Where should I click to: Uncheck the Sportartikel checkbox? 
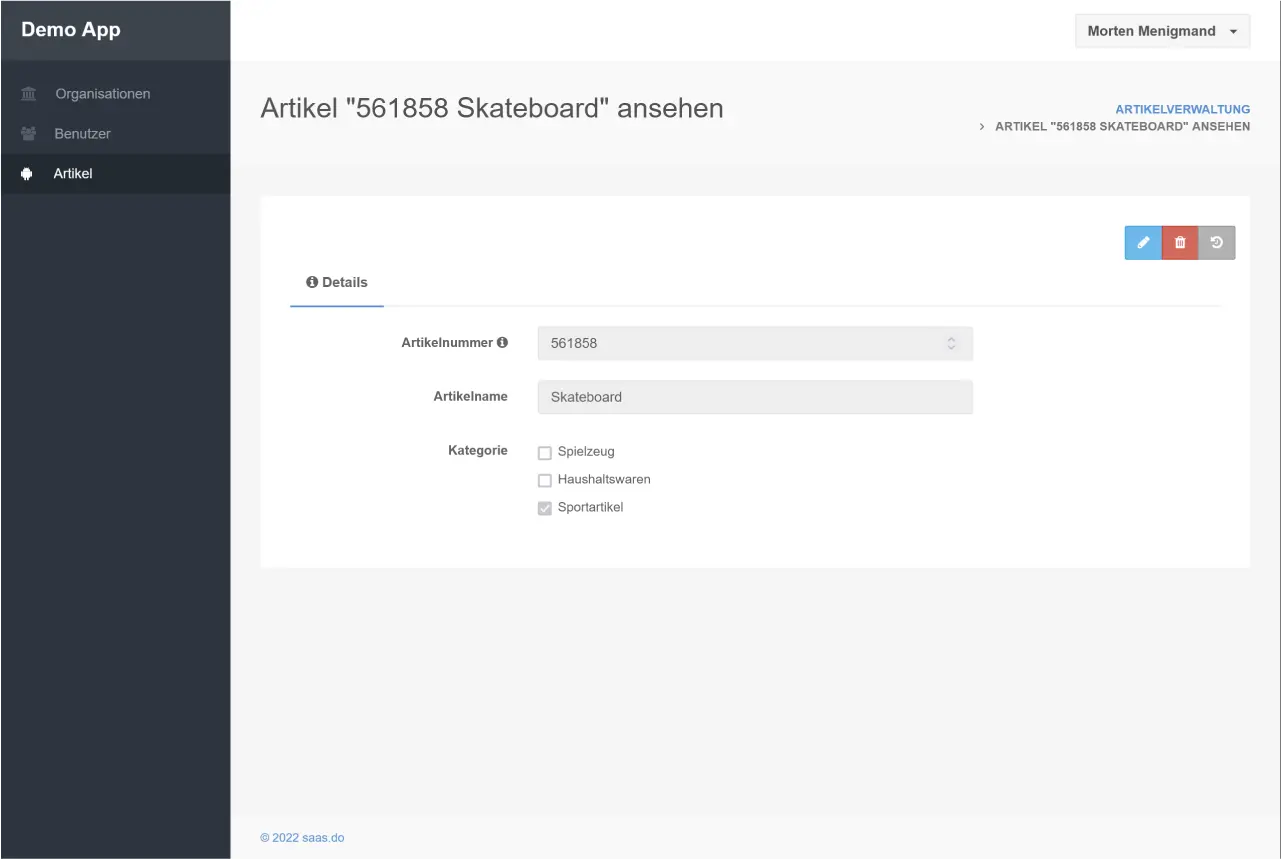[x=545, y=508]
